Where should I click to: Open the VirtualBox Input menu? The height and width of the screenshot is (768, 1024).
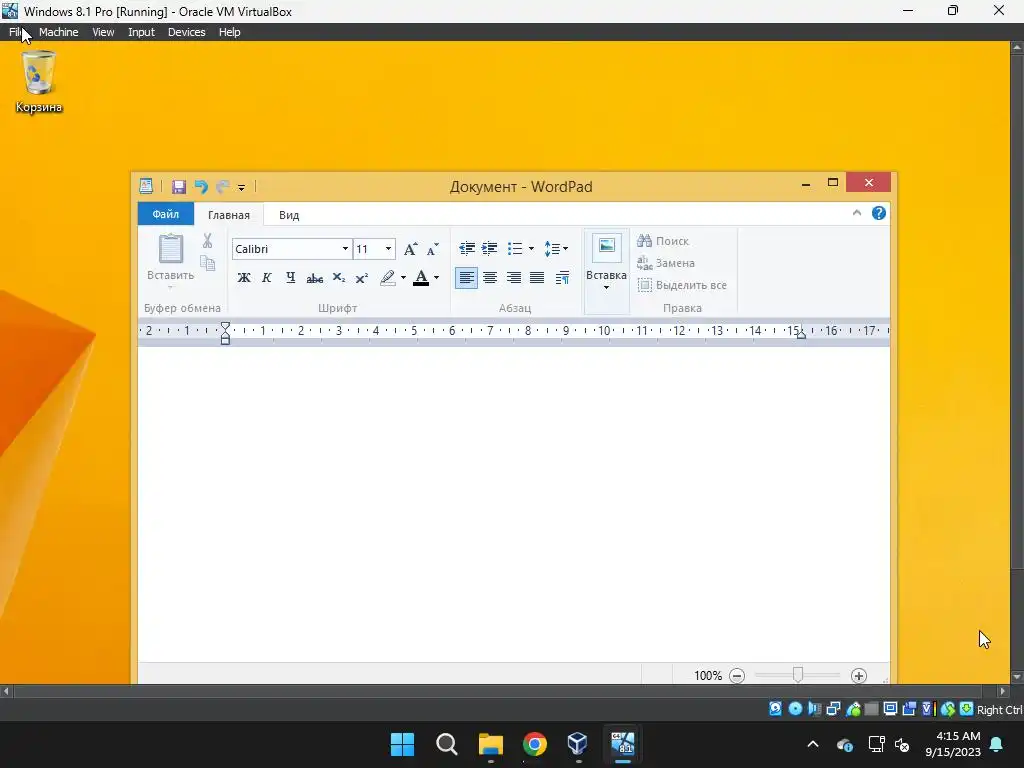[x=141, y=32]
